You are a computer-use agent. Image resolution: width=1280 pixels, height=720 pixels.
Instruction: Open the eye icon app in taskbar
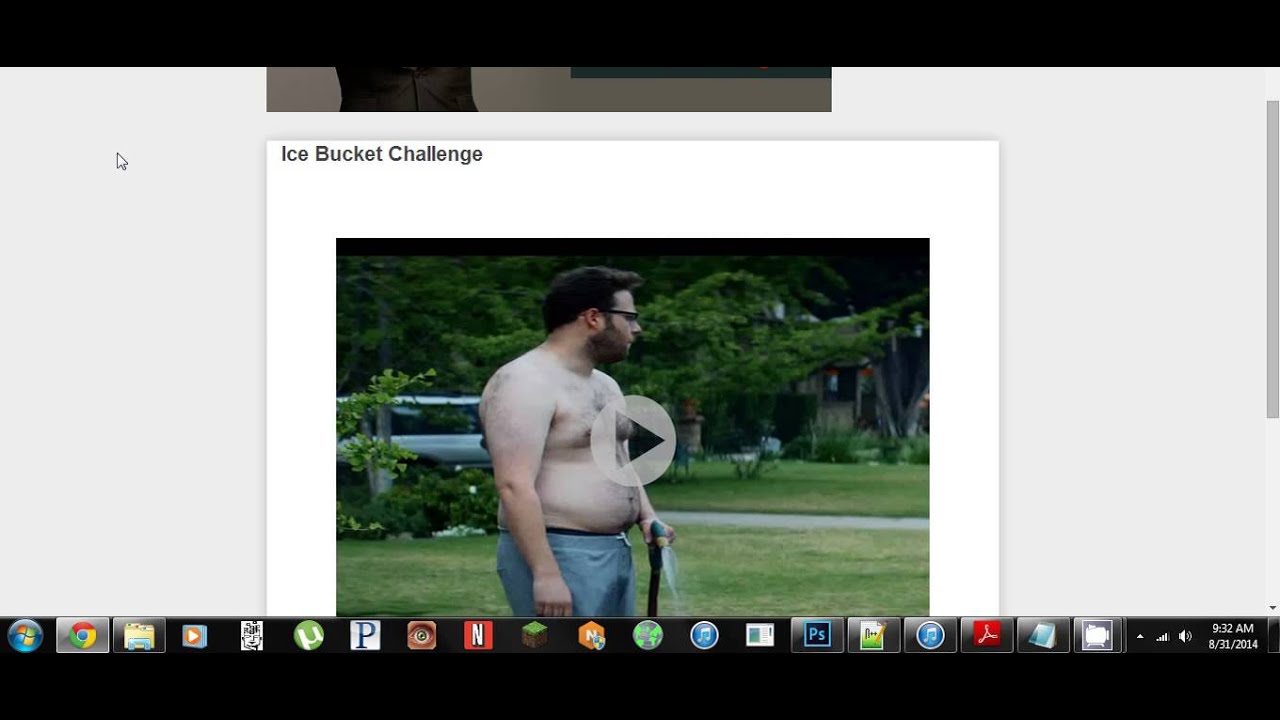coord(421,636)
